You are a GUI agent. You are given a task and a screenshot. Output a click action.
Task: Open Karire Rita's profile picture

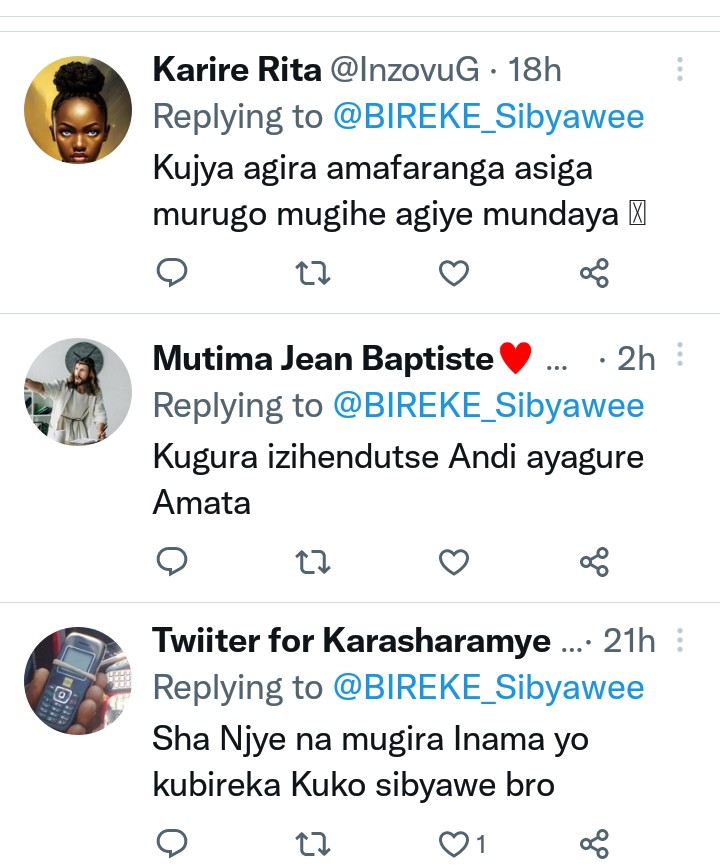click(x=78, y=110)
